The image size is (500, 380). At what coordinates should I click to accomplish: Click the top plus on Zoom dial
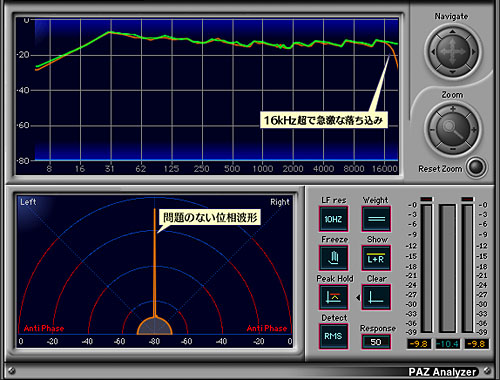click(453, 109)
